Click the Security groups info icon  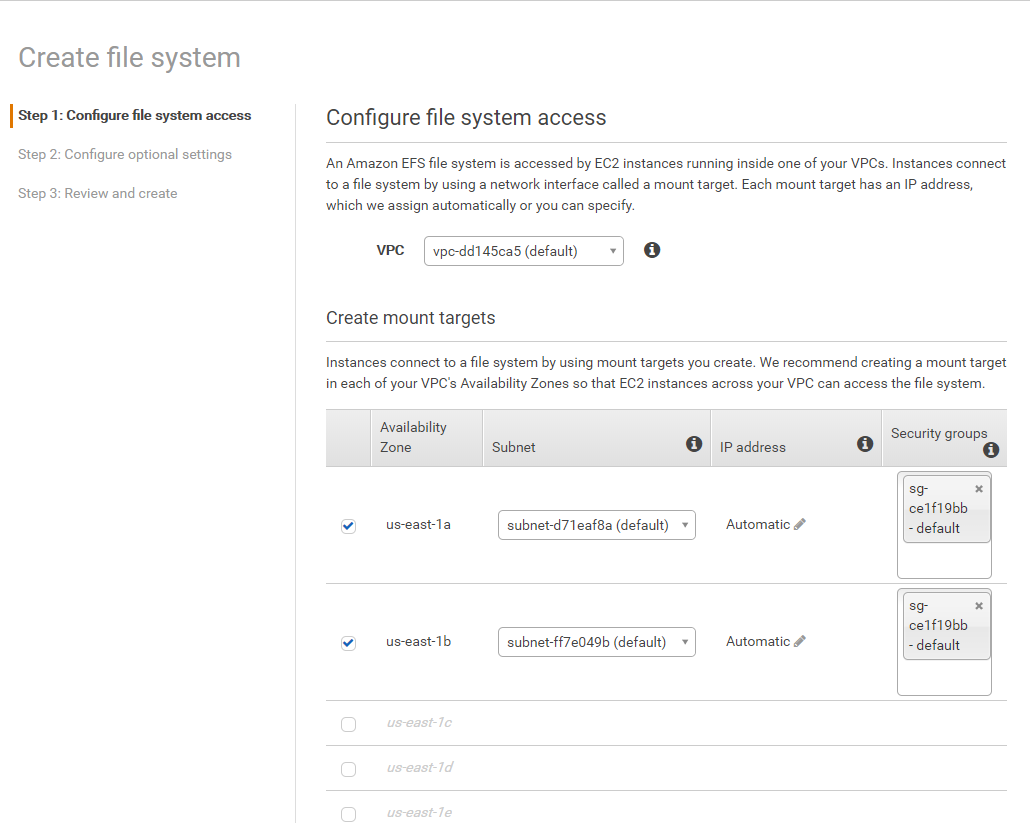point(991,450)
